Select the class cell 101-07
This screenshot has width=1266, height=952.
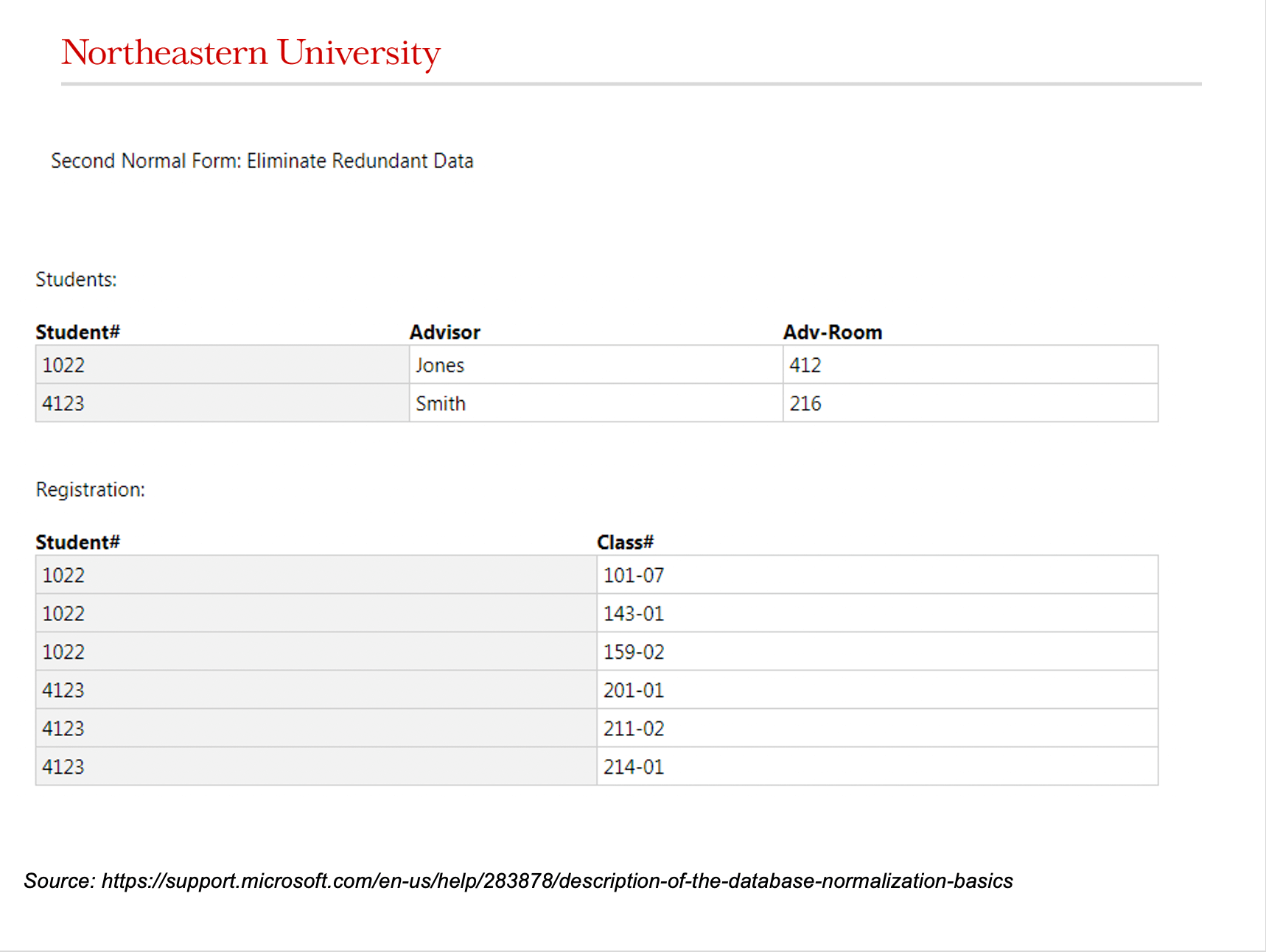[x=878, y=575]
